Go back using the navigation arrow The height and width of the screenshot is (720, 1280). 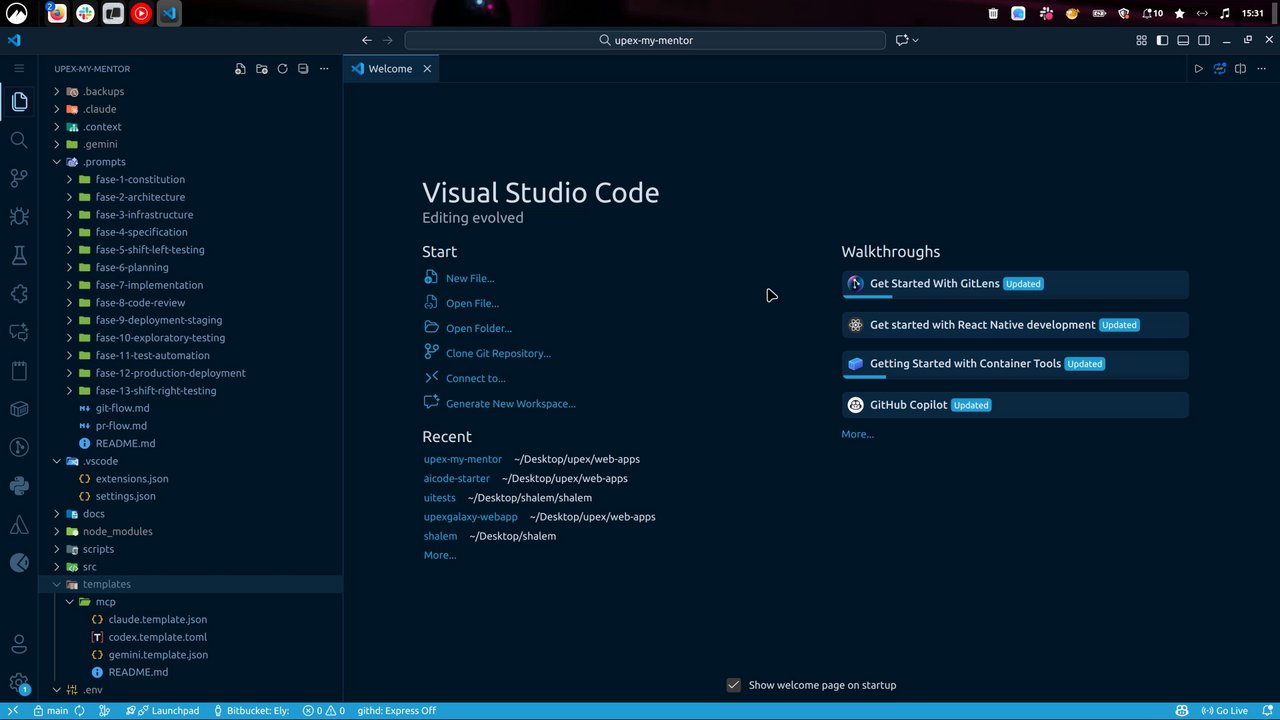pyautogui.click(x=367, y=40)
